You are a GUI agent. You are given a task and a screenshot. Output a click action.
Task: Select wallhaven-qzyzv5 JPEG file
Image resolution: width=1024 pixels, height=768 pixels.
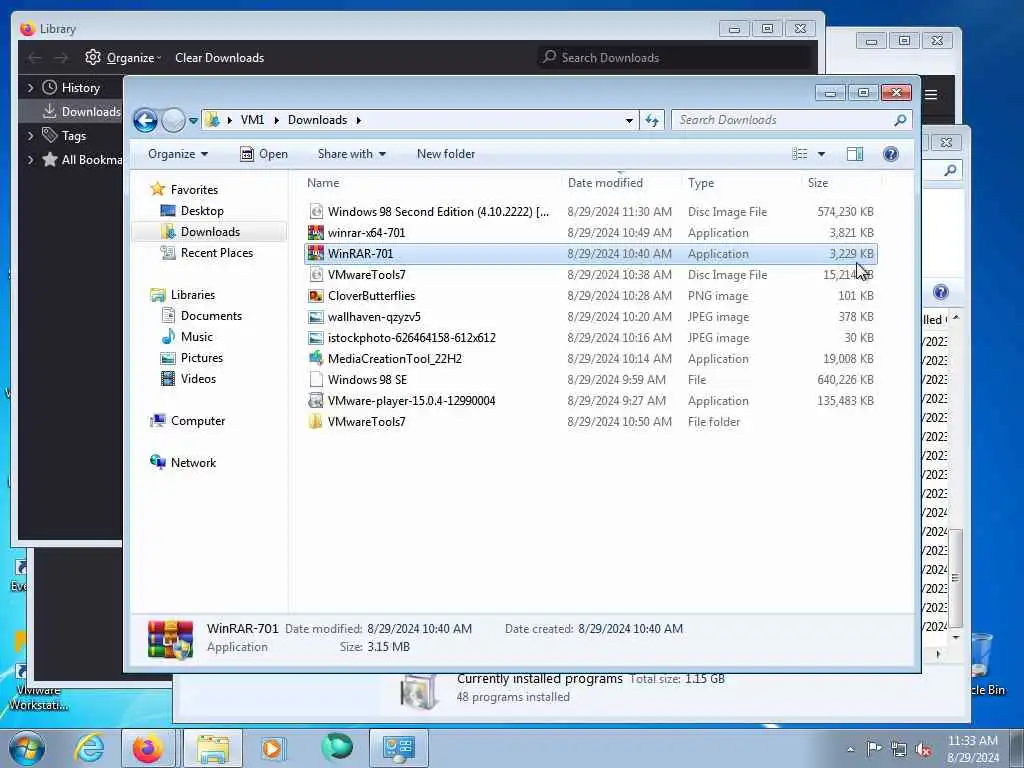pos(591,317)
